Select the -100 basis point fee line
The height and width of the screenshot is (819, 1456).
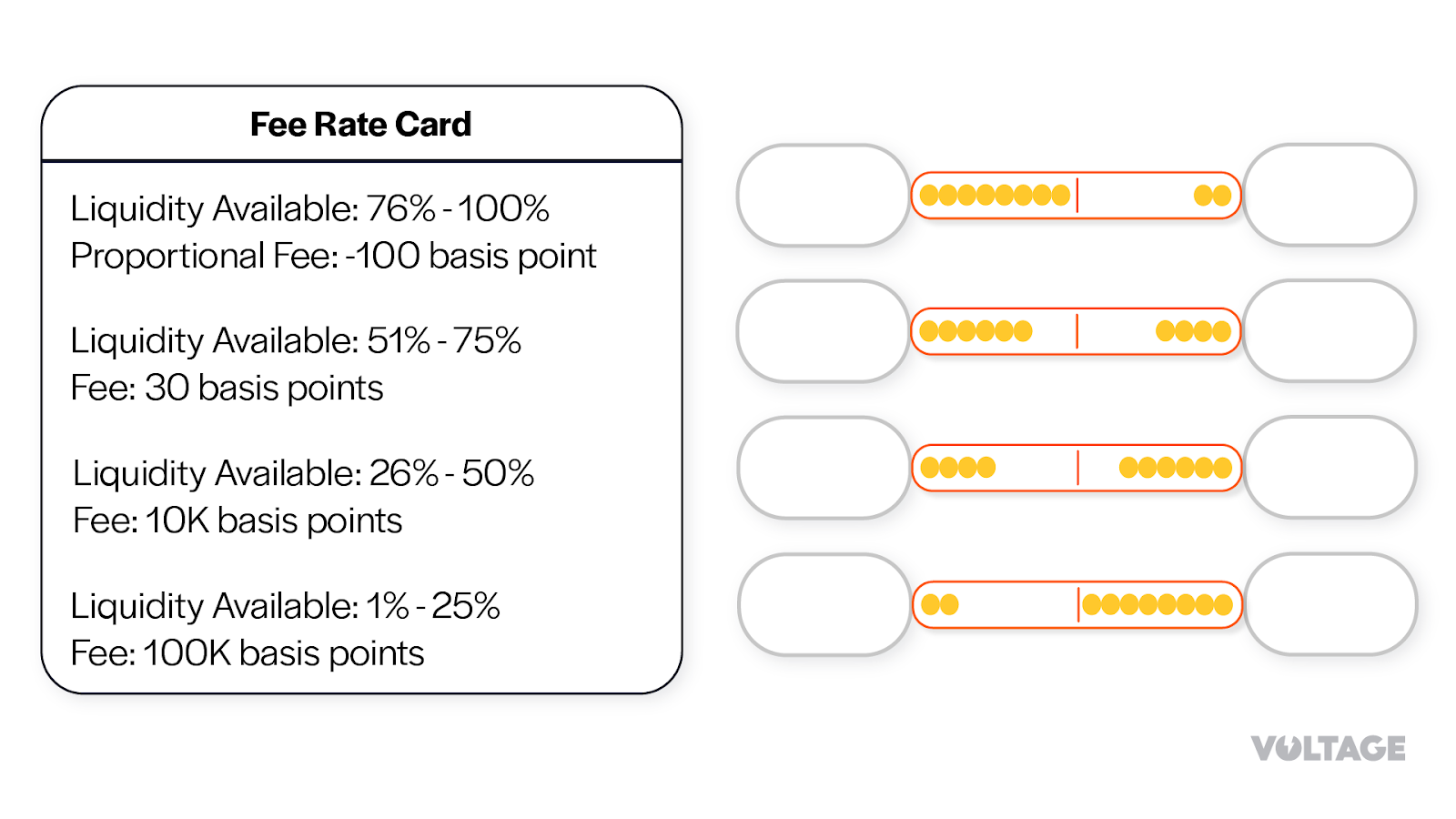(x=333, y=256)
